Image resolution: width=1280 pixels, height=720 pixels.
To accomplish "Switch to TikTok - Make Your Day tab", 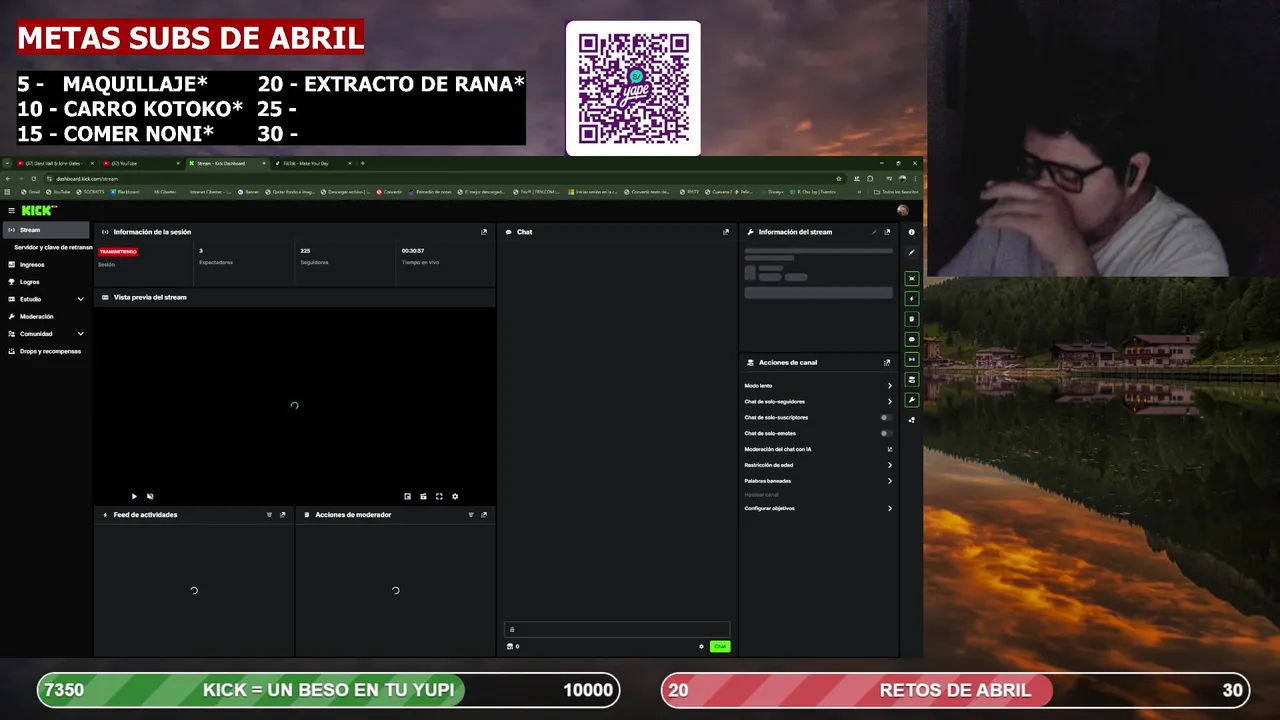I will pyautogui.click(x=312, y=163).
